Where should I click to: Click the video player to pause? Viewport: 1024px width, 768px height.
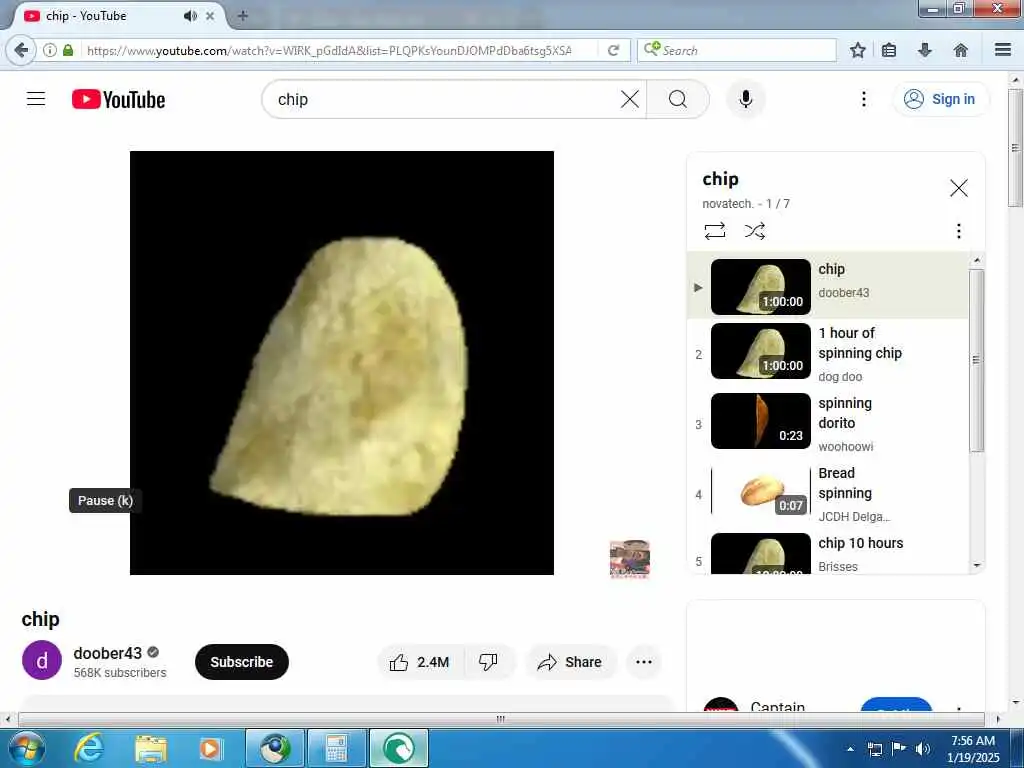[342, 362]
